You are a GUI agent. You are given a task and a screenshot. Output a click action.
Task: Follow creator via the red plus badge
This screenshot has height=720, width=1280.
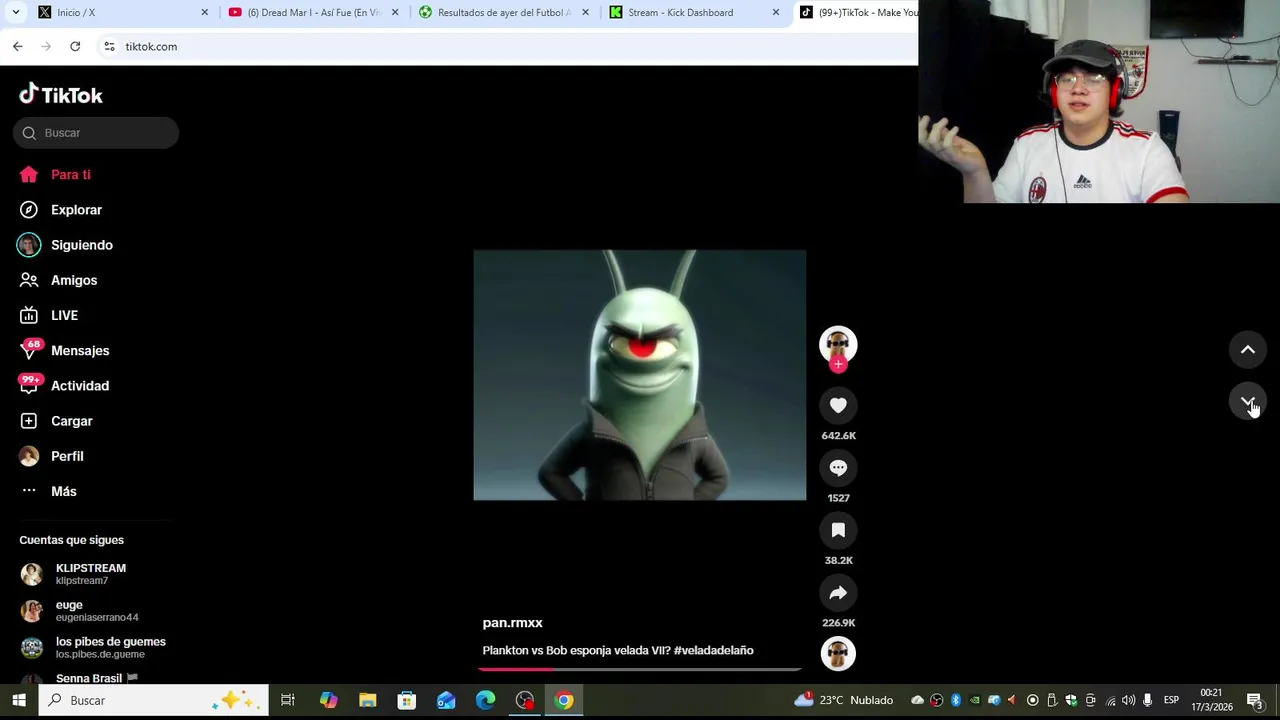tap(838, 364)
